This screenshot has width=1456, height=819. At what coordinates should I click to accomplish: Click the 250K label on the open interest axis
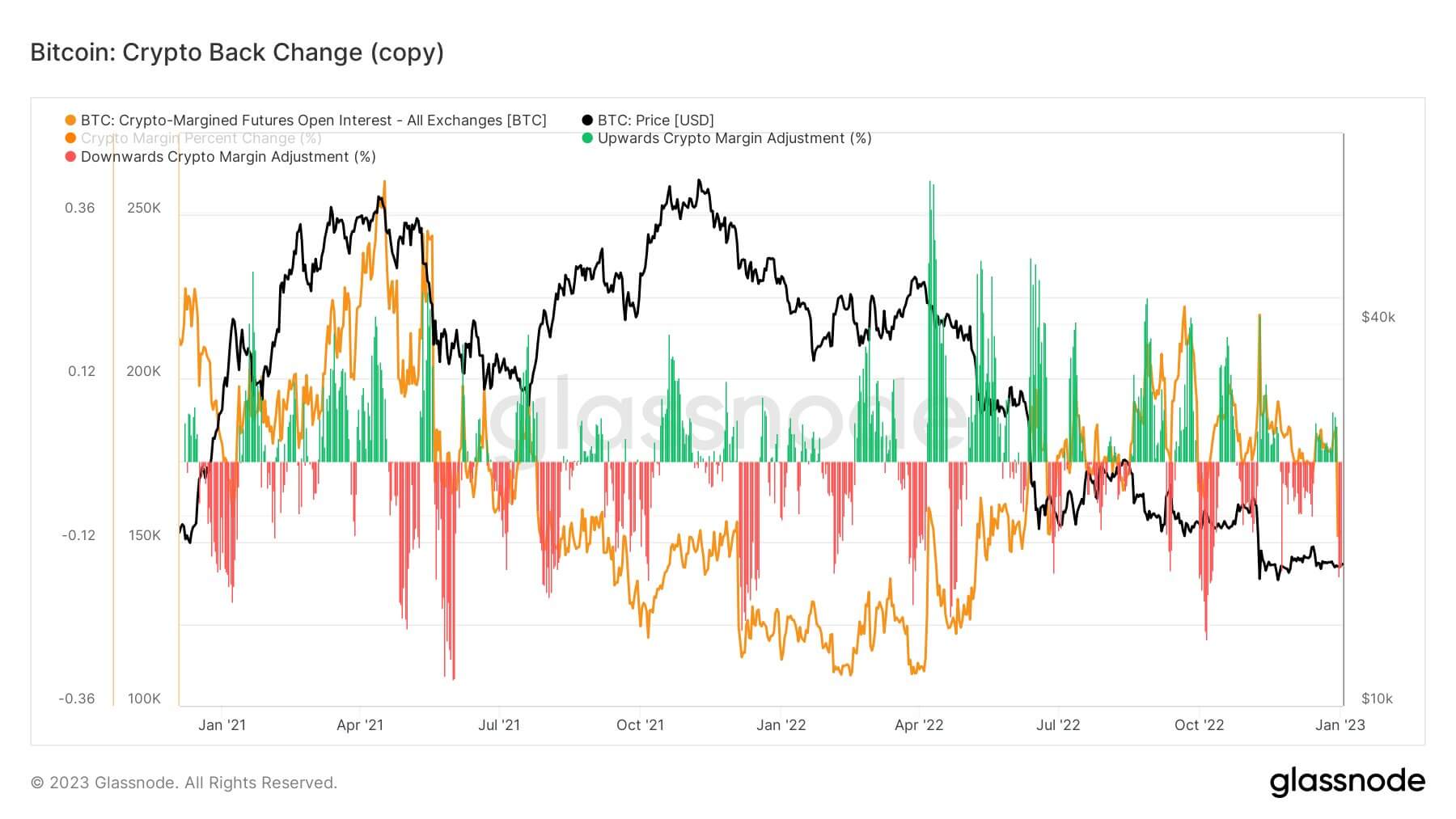[x=144, y=208]
